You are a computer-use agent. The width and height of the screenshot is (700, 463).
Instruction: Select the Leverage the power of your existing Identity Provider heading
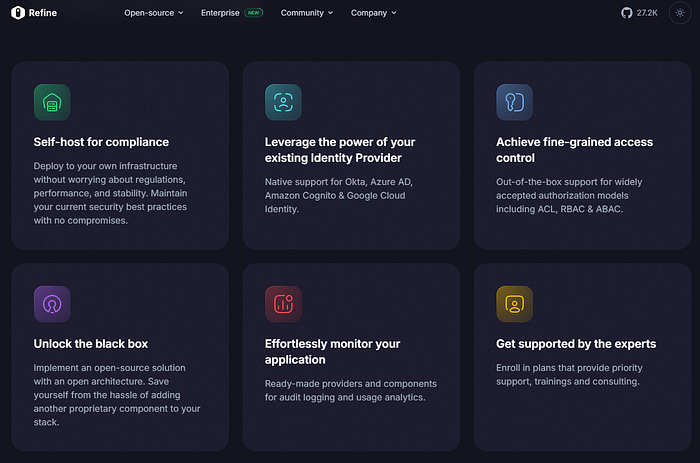tap(340, 150)
